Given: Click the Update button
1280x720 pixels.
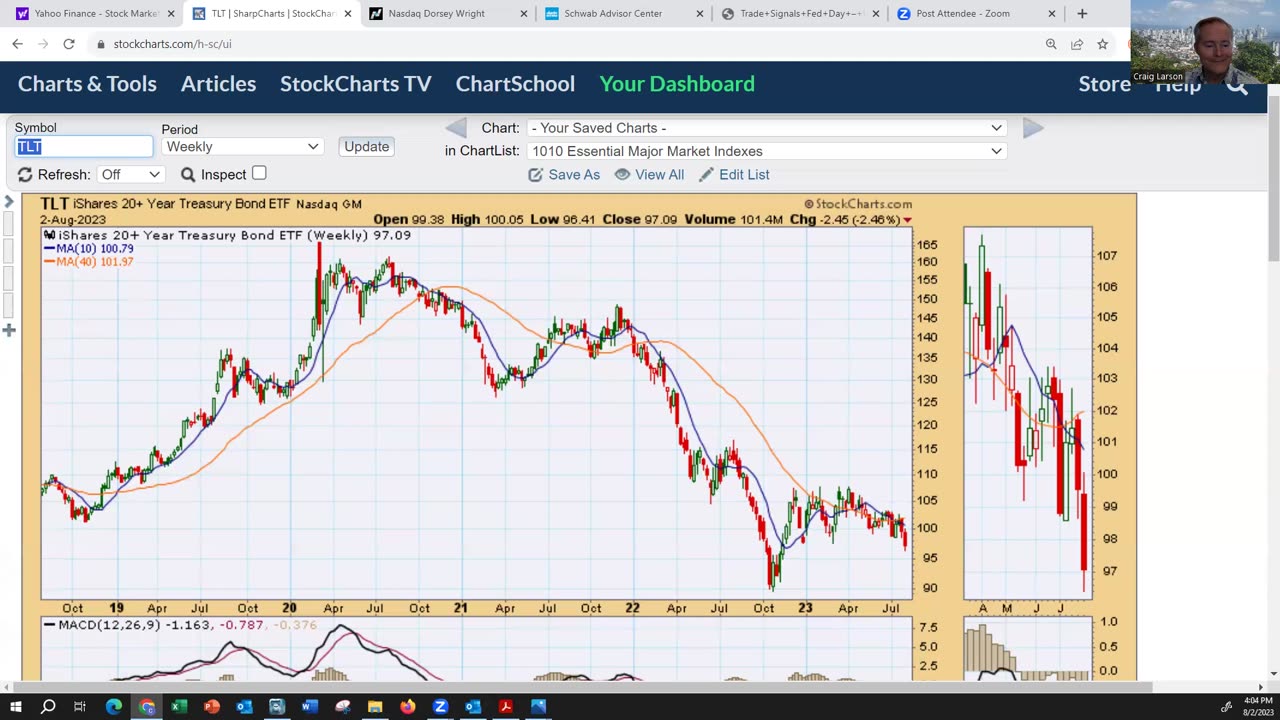Looking at the screenshot, I should point(366,147).
